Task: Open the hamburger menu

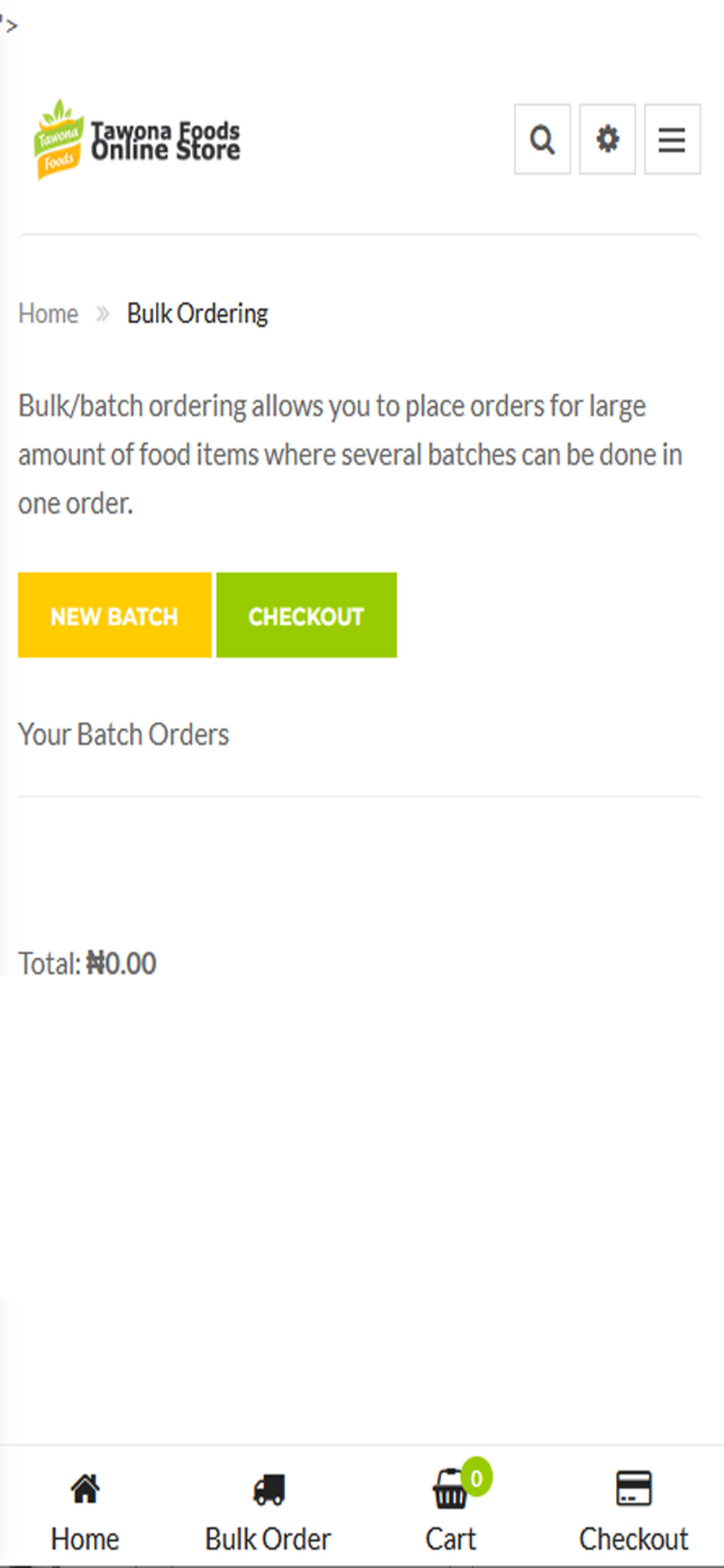Action: (x=672, y=140)
